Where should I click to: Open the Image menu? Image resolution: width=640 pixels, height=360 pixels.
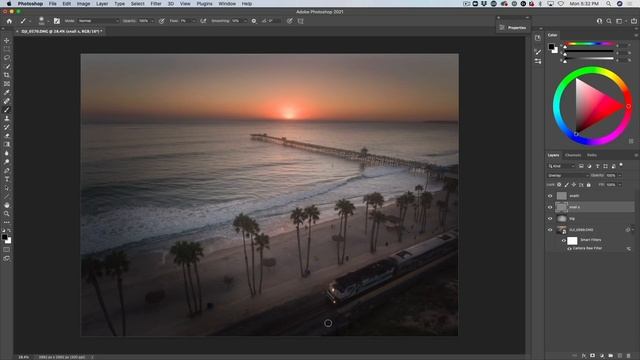(x=83, y=4)
